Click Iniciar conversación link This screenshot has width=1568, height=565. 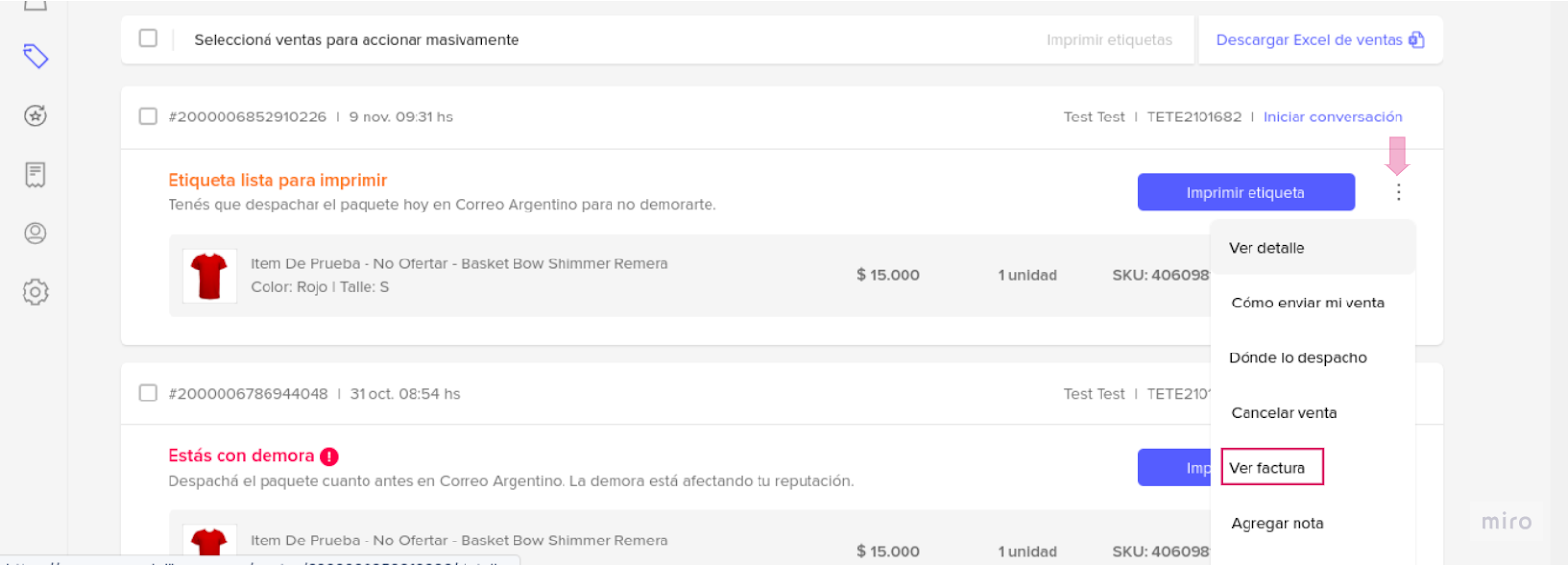[1333, 117]
